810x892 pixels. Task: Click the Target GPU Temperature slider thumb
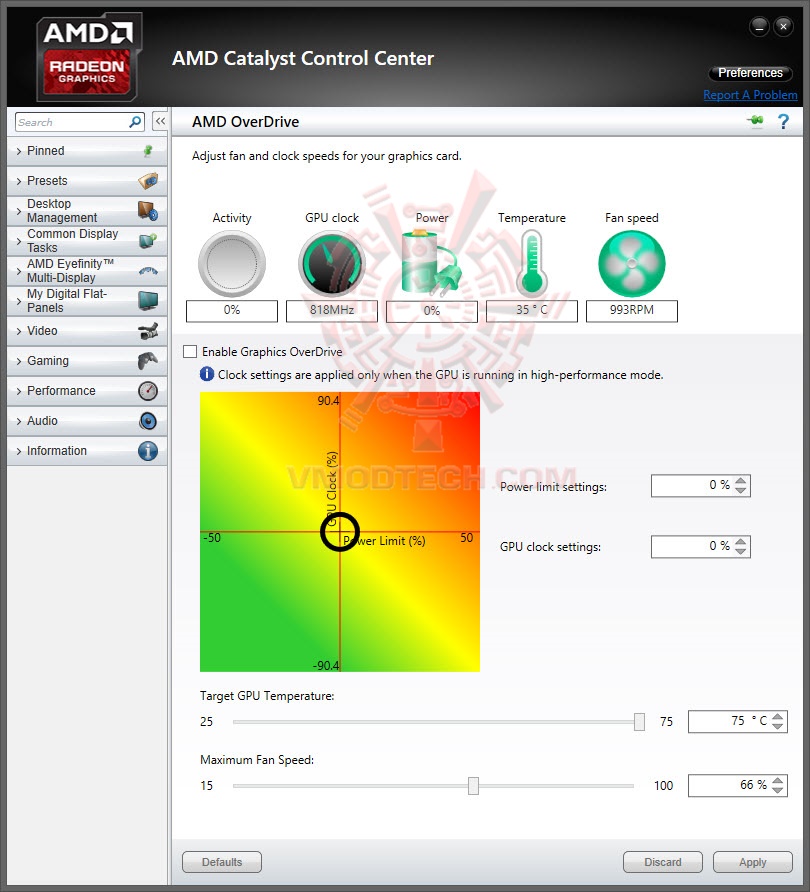639,722
